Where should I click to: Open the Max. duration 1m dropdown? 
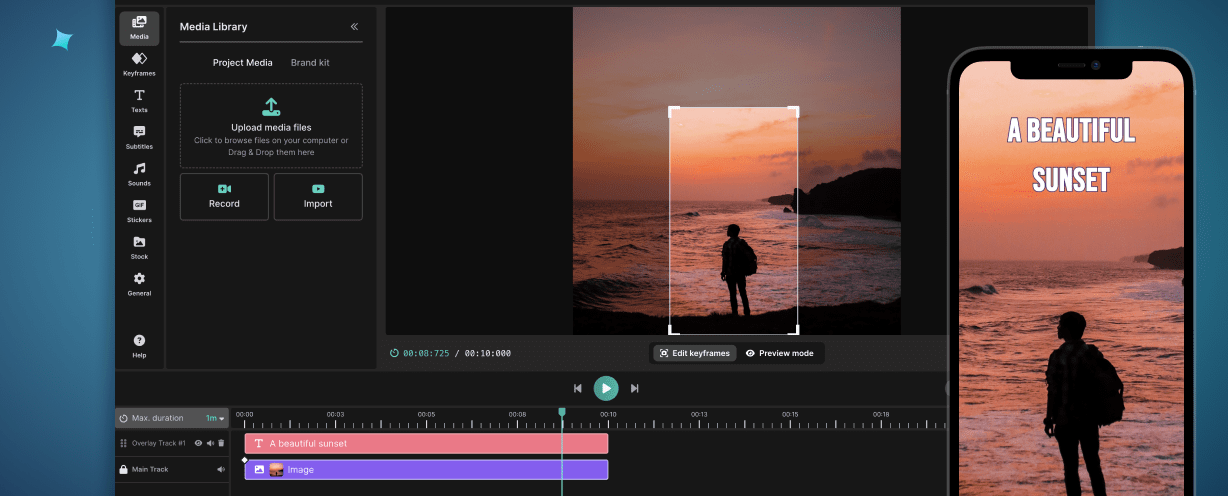[215, 418]
